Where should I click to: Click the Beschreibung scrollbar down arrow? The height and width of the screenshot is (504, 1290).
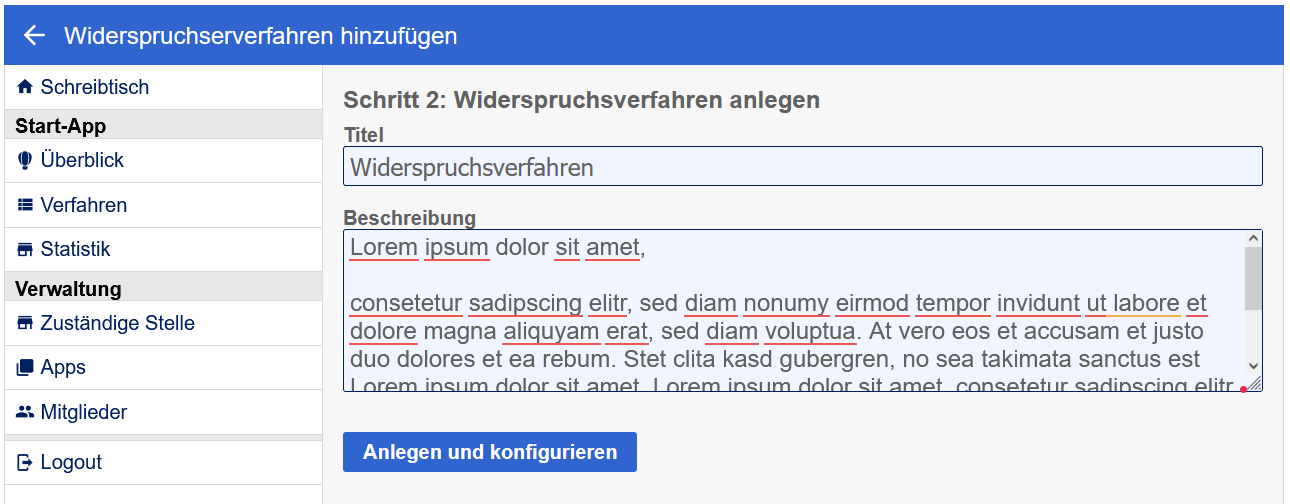click(x=1253, y=367)
